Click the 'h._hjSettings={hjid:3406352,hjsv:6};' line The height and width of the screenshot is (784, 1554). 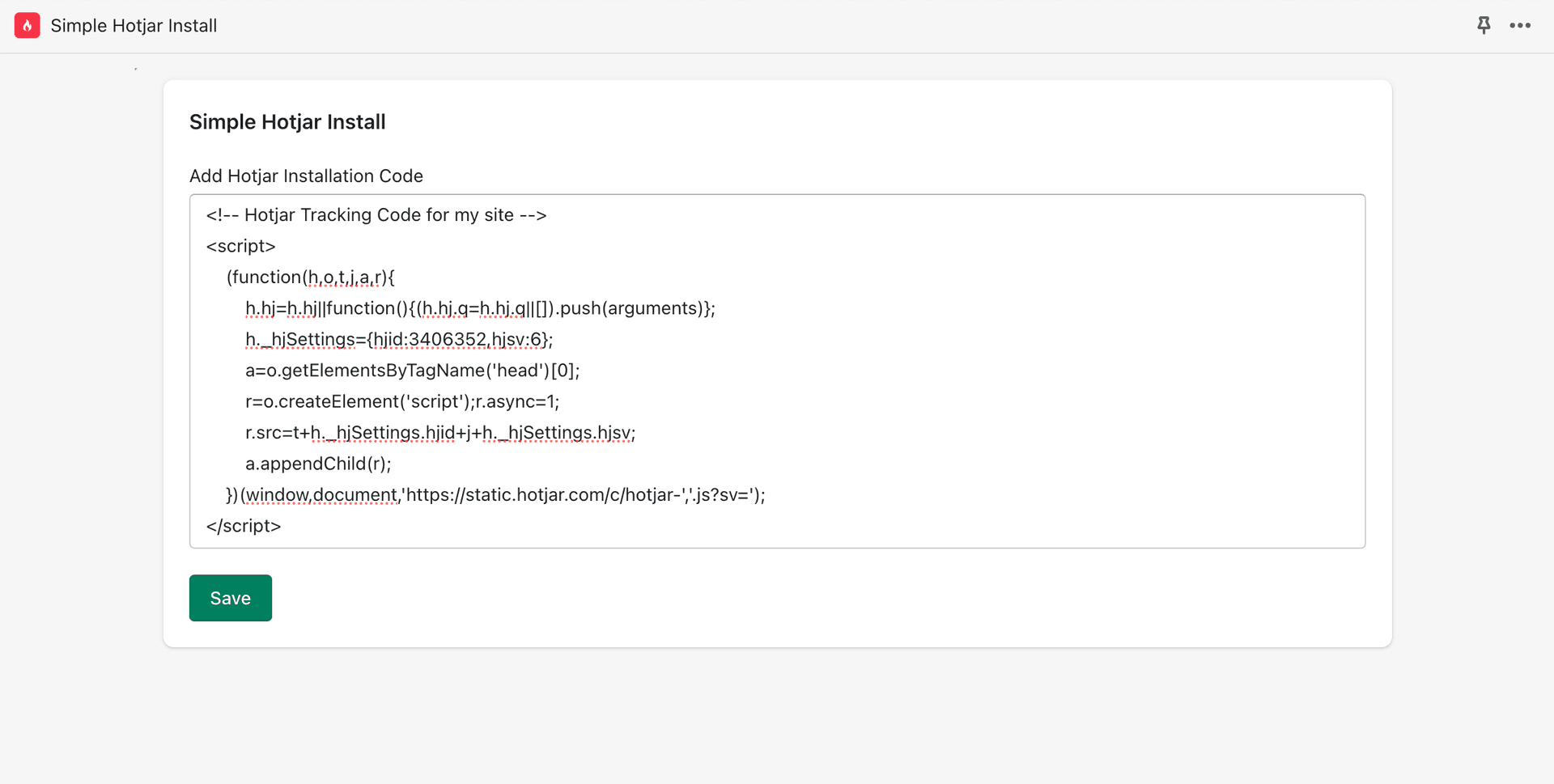(x=399, y=340)
